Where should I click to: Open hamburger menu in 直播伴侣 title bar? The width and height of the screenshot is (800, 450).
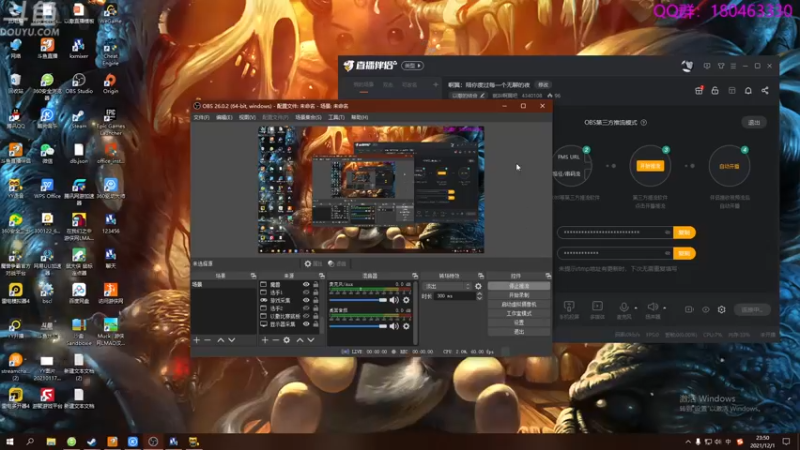point(733,66)
